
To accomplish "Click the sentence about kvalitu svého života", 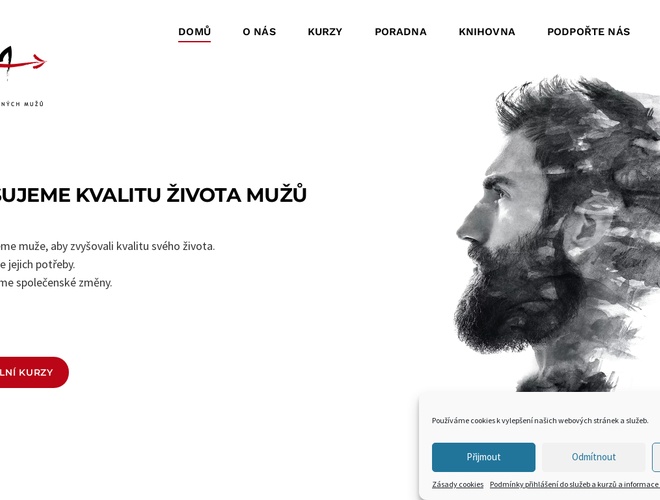I will (107, 246).
